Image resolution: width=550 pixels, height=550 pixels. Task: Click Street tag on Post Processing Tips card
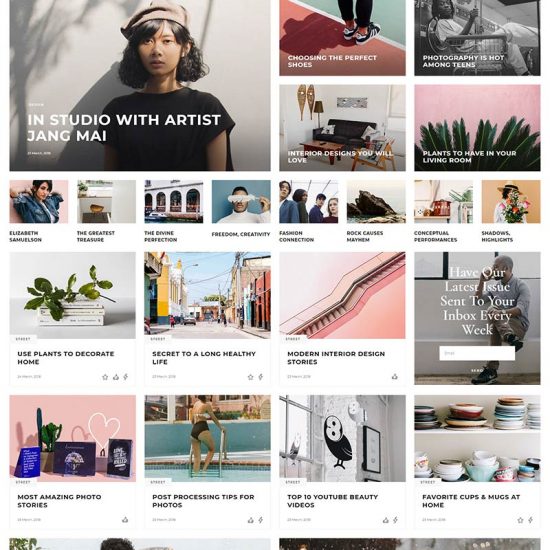click(x=158, y=482)
